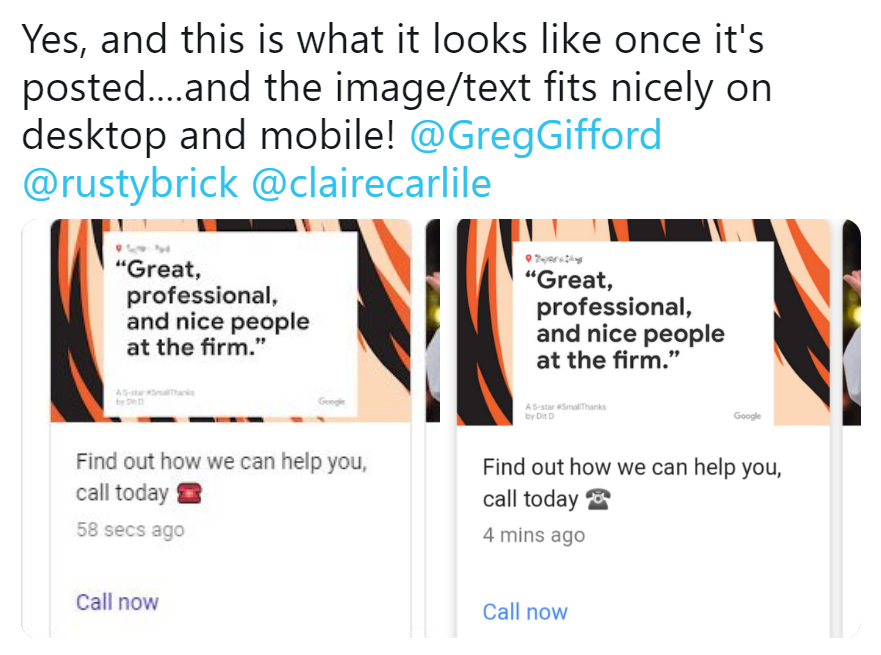Image resolution: width=881 pixels, height=655 pixels.
Task: Click the gray telephone emoji
Action: pos(597,499)
